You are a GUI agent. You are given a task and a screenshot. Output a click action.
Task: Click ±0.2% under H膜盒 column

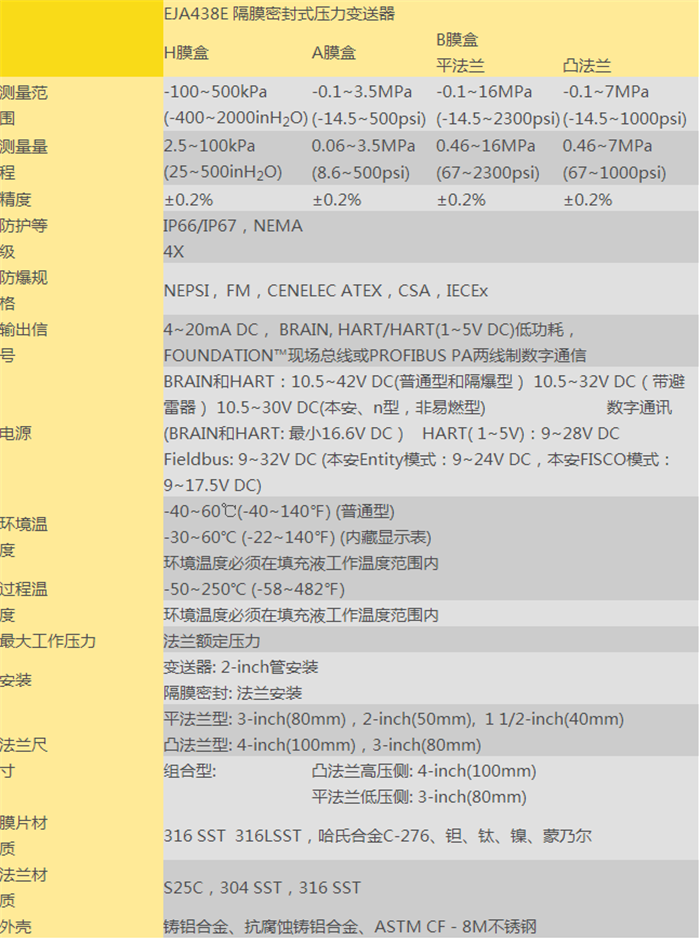coord(188,200)
